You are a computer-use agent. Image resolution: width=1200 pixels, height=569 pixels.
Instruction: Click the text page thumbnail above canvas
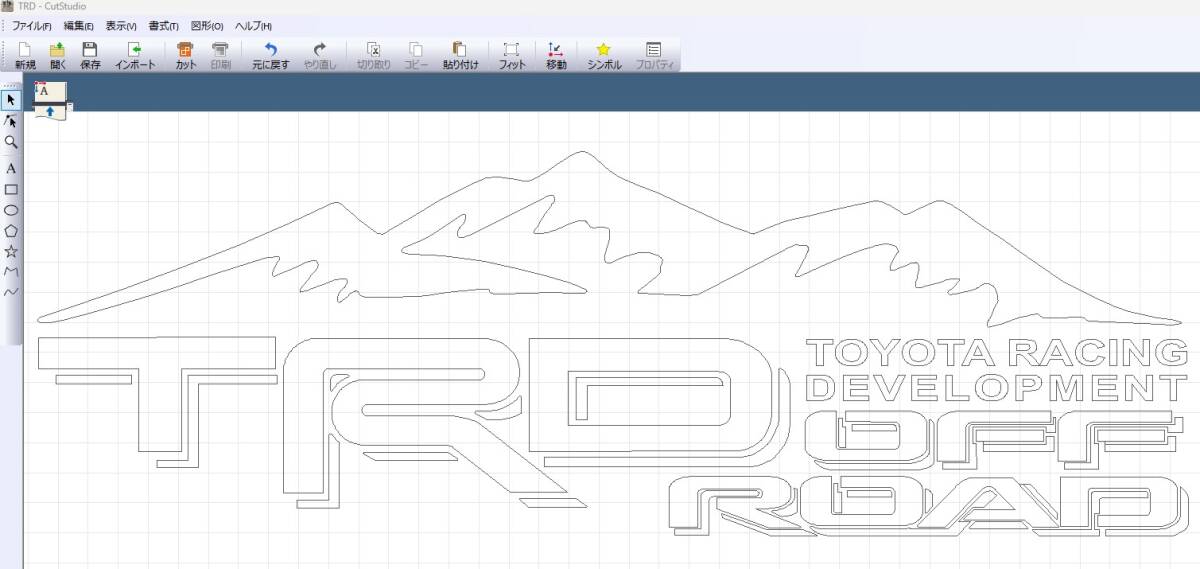point(51,100)
